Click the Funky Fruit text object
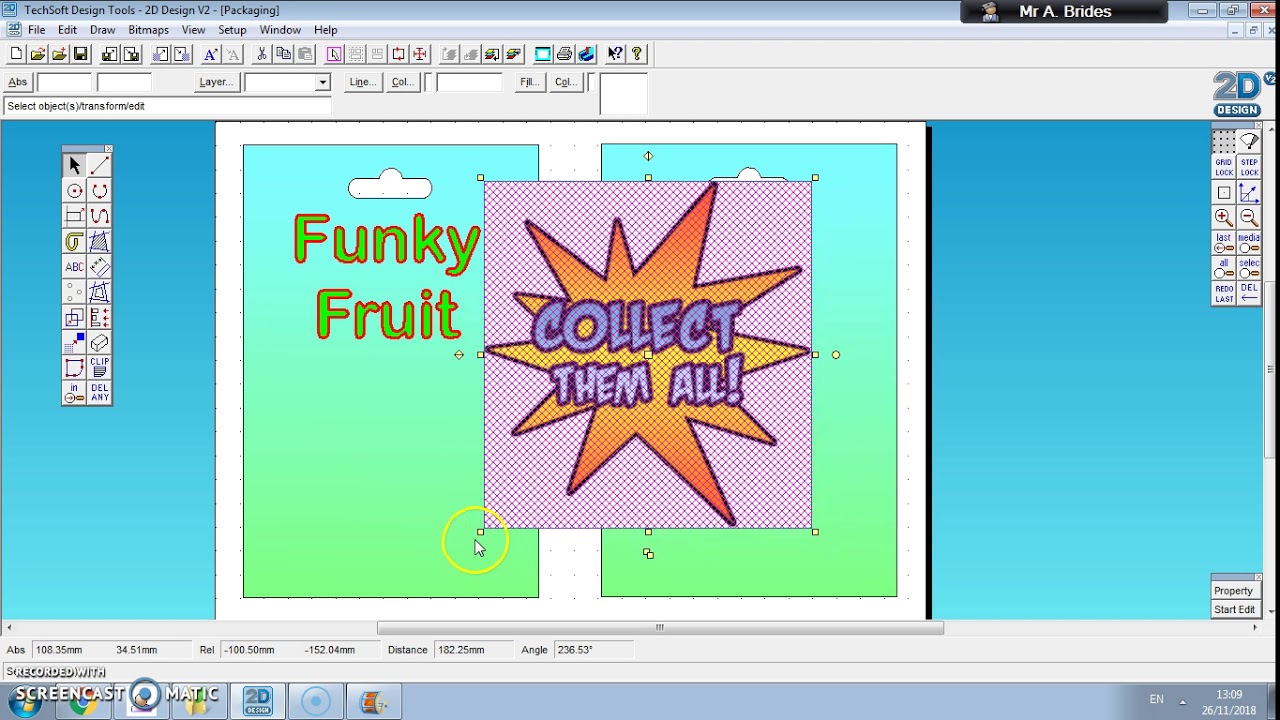Screen dimensions: 1280x720 pyautogui.click(x=388, y=276)
